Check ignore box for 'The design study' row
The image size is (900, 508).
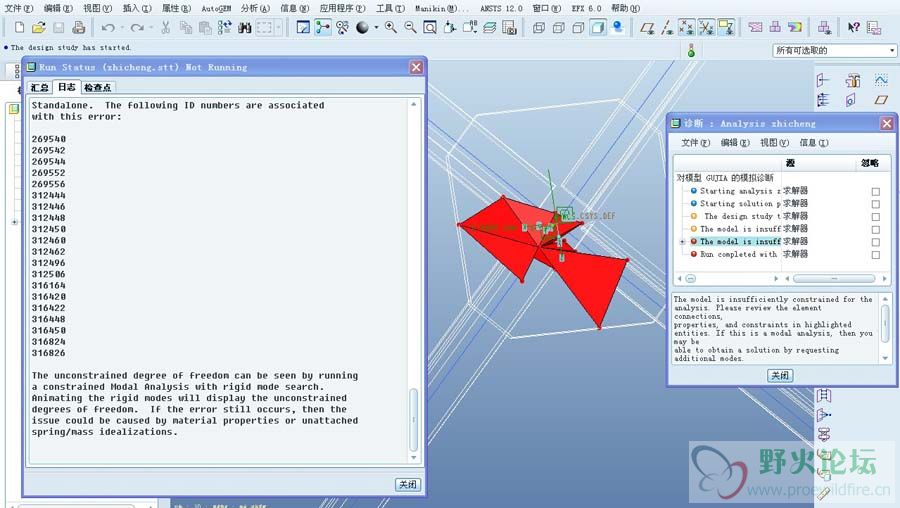tap(875, 217)
